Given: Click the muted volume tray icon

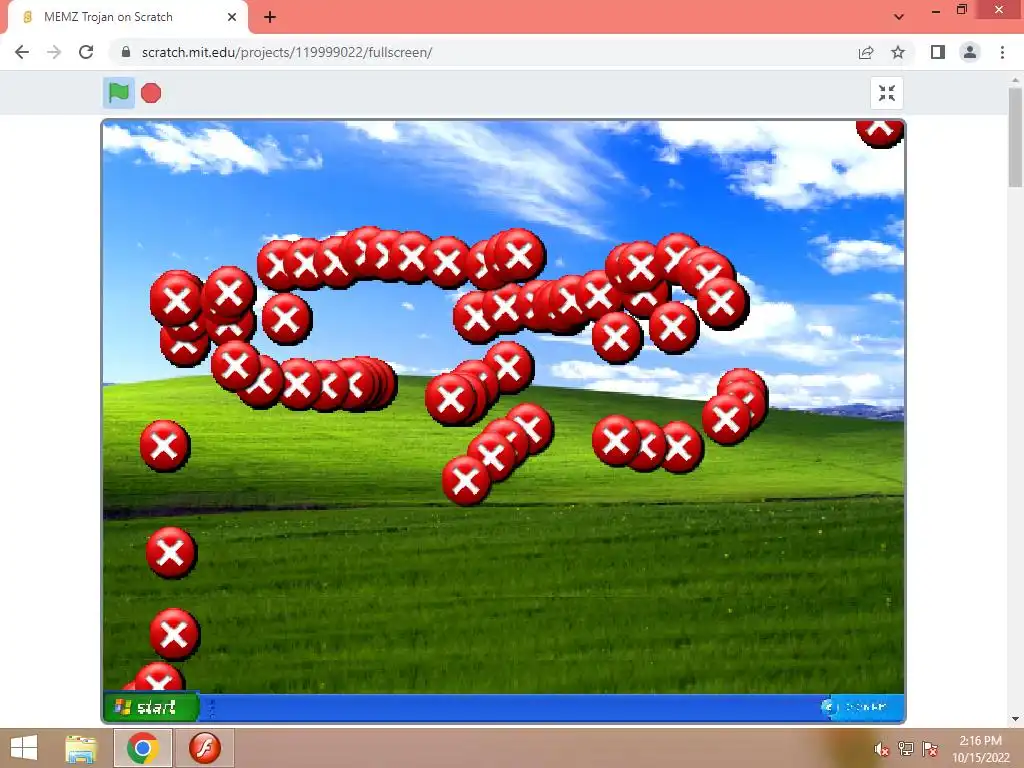Looking at the screenshot, I should tap(881, 749).
